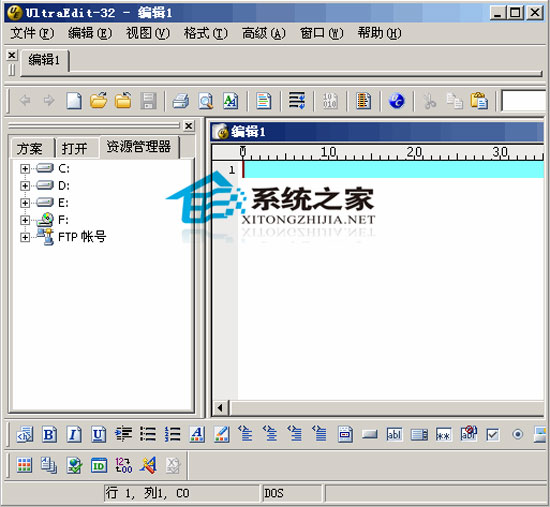
Task: Click the globe with checkmark icon
Action: 74,466
